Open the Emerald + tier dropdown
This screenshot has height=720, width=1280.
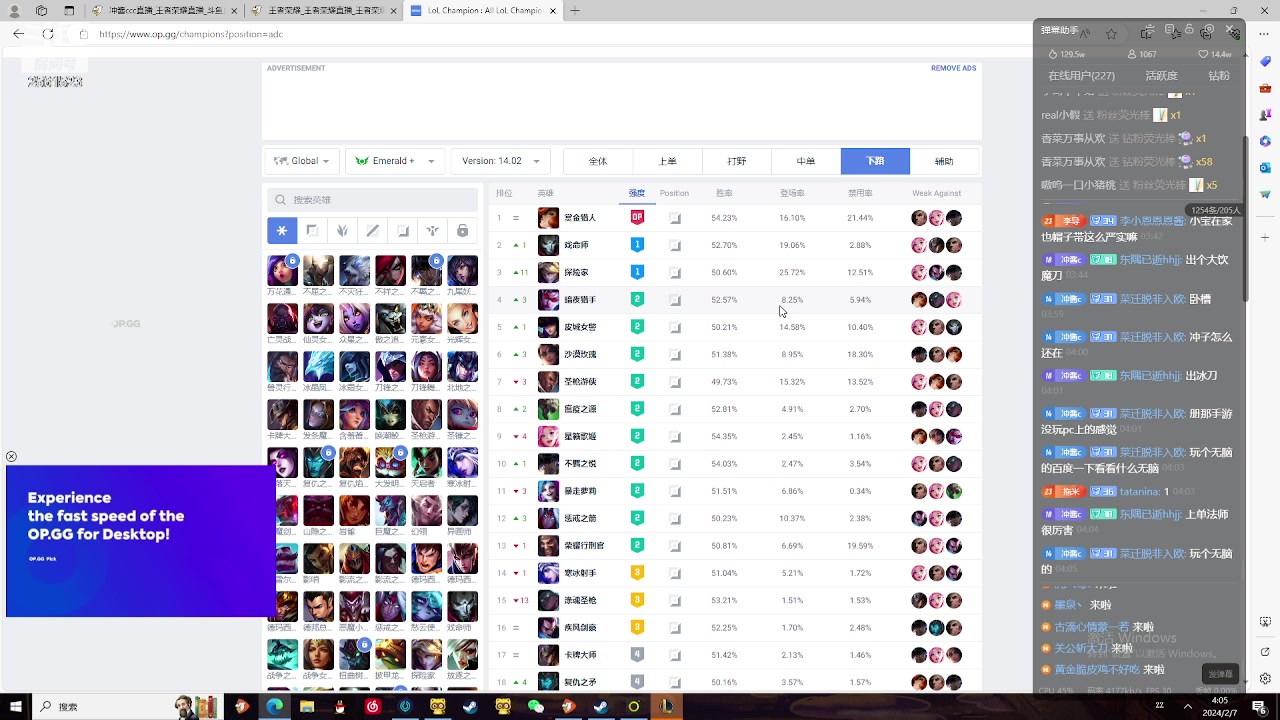(395, 161)
